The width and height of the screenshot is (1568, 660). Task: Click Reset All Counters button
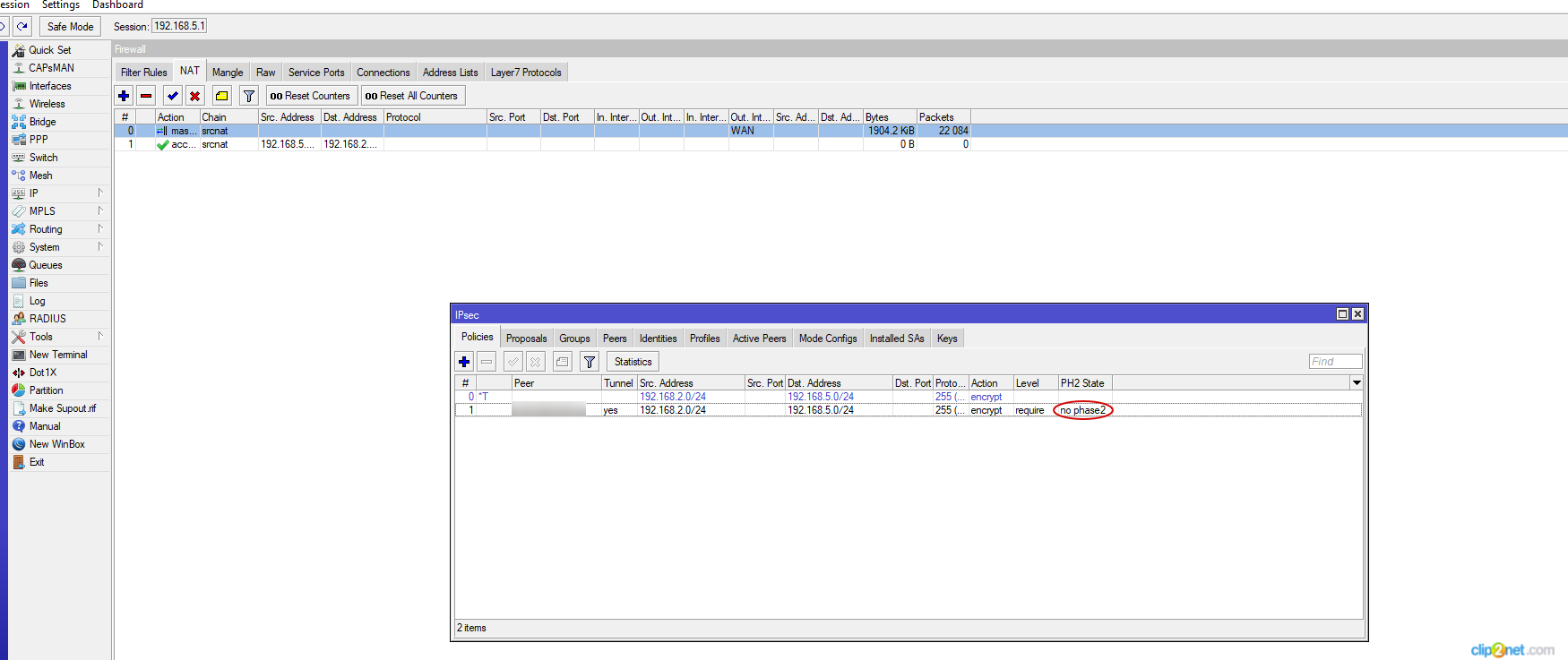click(411, 96)
